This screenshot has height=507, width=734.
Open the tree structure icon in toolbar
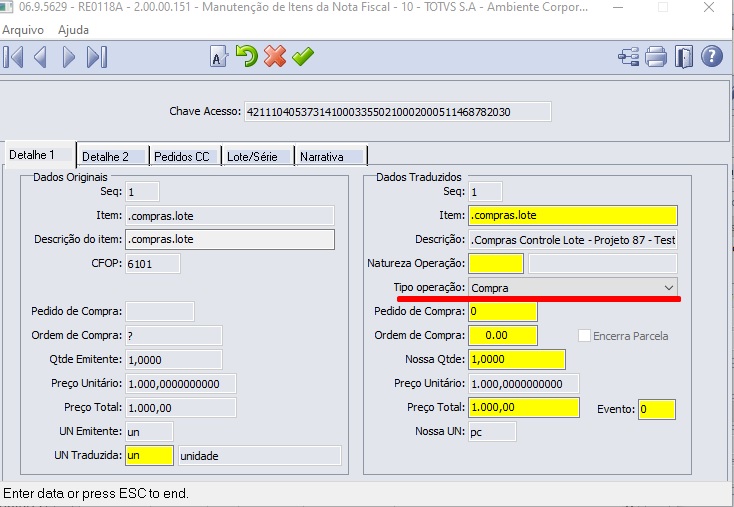629,57
